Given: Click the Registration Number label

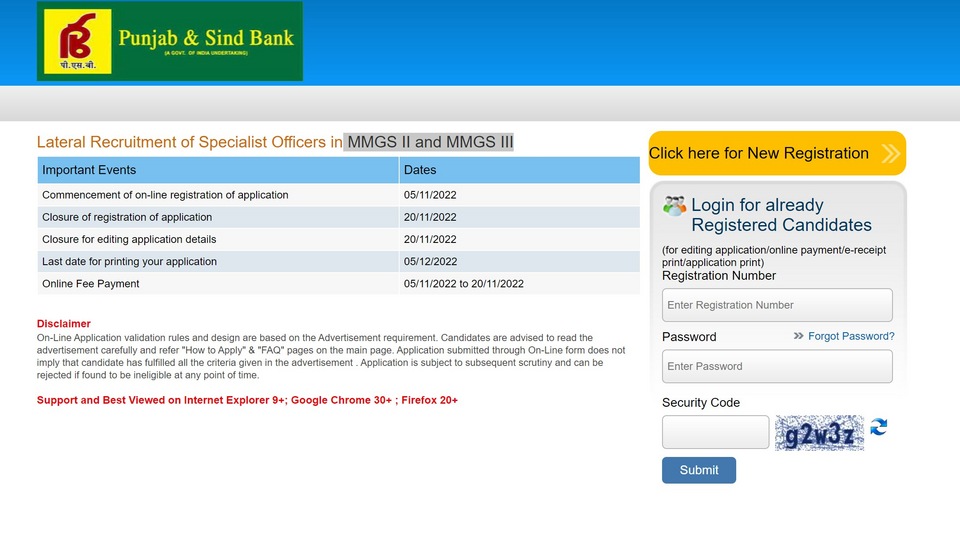Looking at the screenshot, I should coord(719,276).
